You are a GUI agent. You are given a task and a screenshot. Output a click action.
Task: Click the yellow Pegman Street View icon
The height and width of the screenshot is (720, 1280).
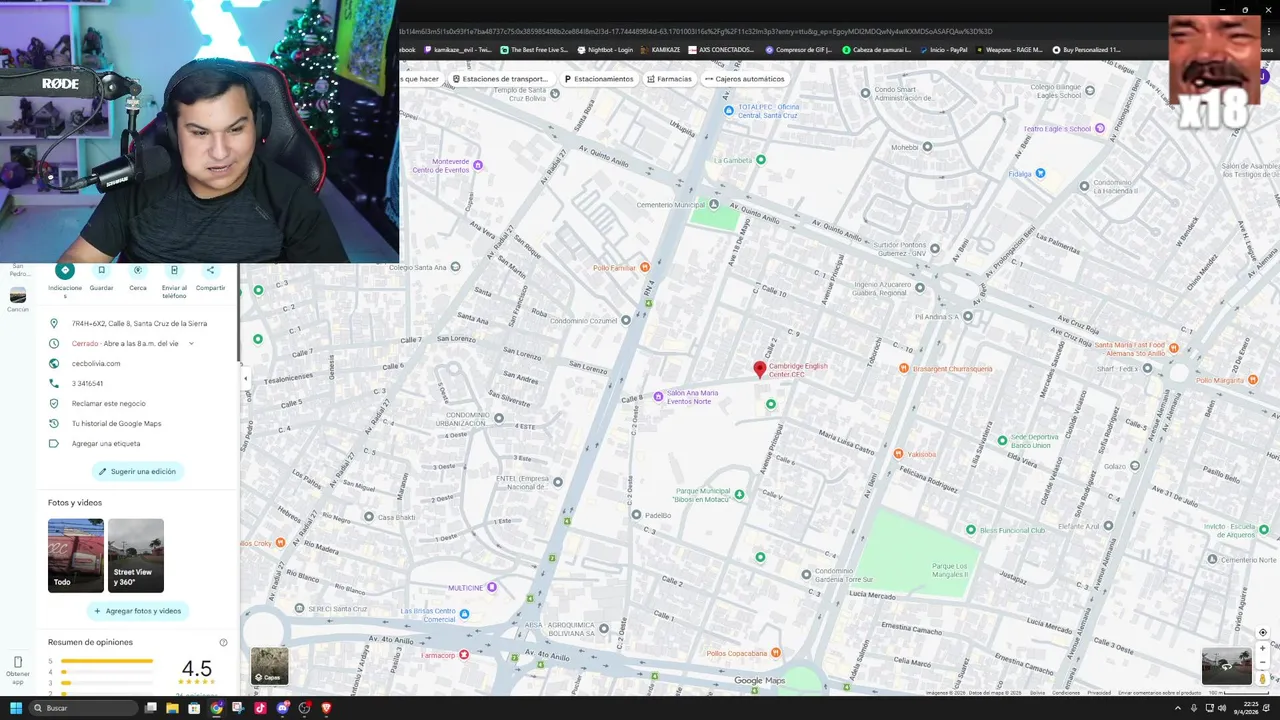[x=1263, y=679]
